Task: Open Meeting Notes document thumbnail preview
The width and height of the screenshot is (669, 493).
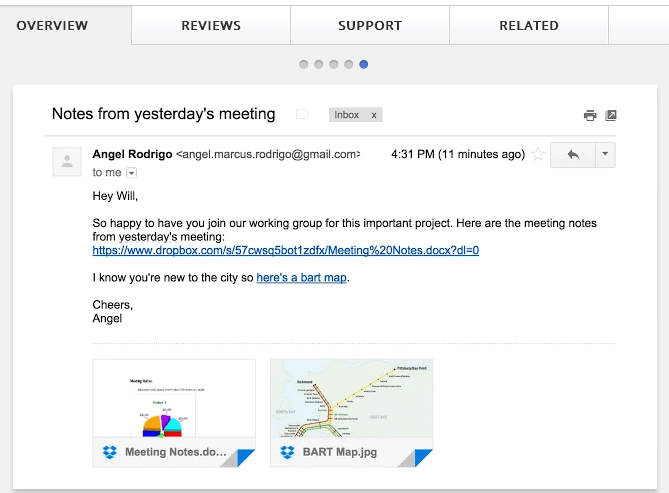Action: [x=174, y=398]
